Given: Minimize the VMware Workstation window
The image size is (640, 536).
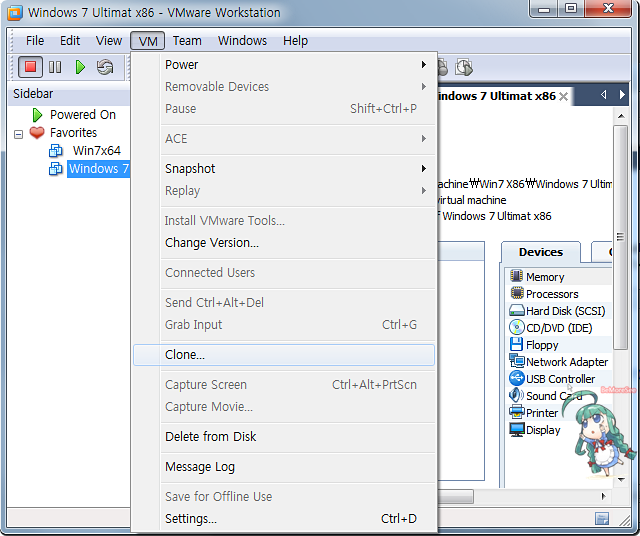Looking at the screenshot, I should [x=543, y=9].
